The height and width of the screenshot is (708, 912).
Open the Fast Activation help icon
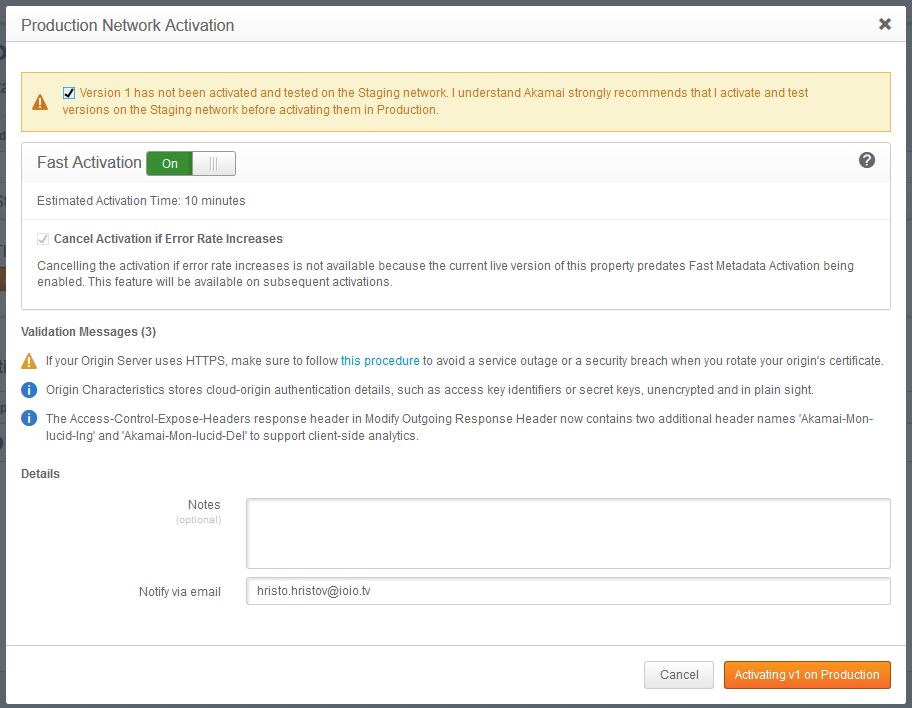(867, 160)
